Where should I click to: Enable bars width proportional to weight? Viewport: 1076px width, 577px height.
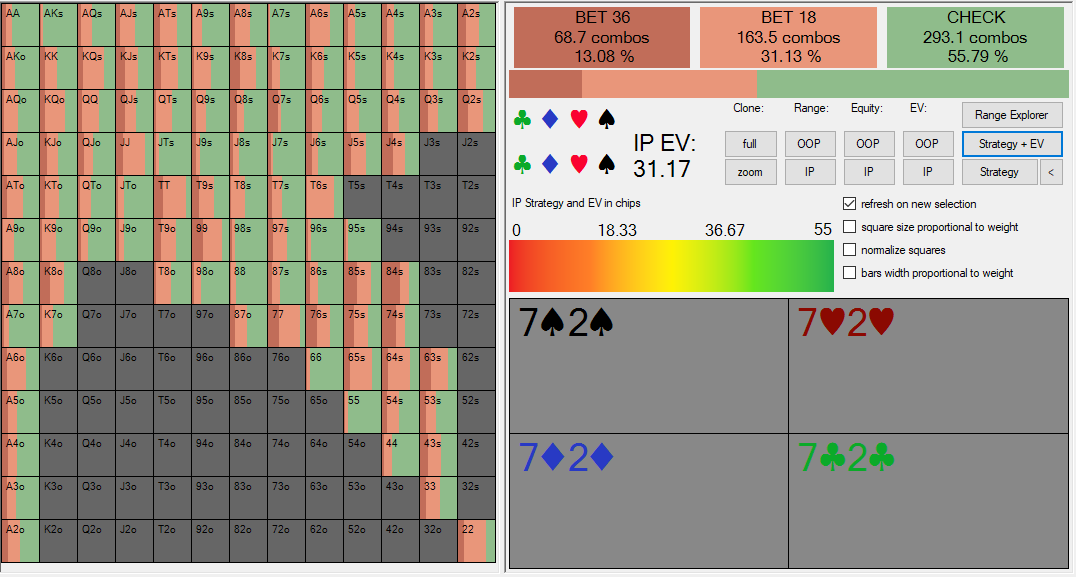coord(850,273)
